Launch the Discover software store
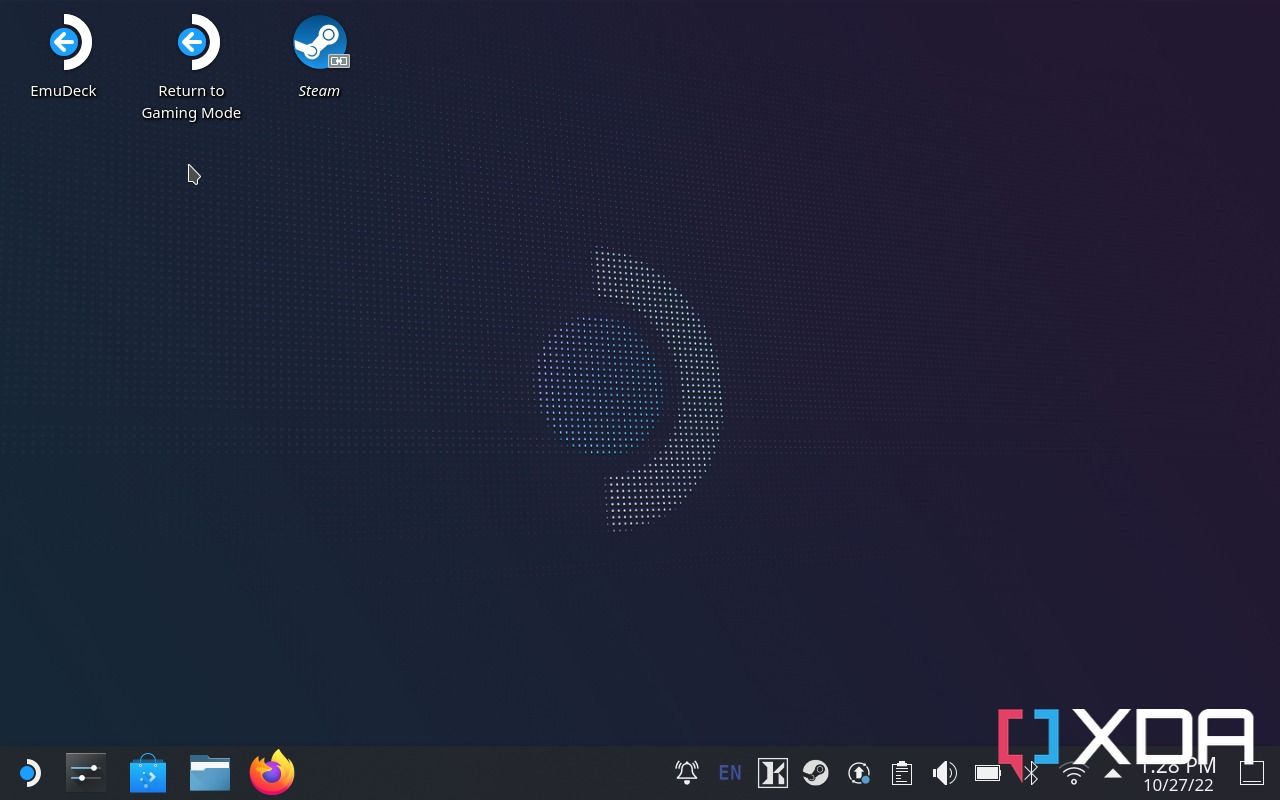The width and height of the screenshot is (1280, 800). (148, 773)
